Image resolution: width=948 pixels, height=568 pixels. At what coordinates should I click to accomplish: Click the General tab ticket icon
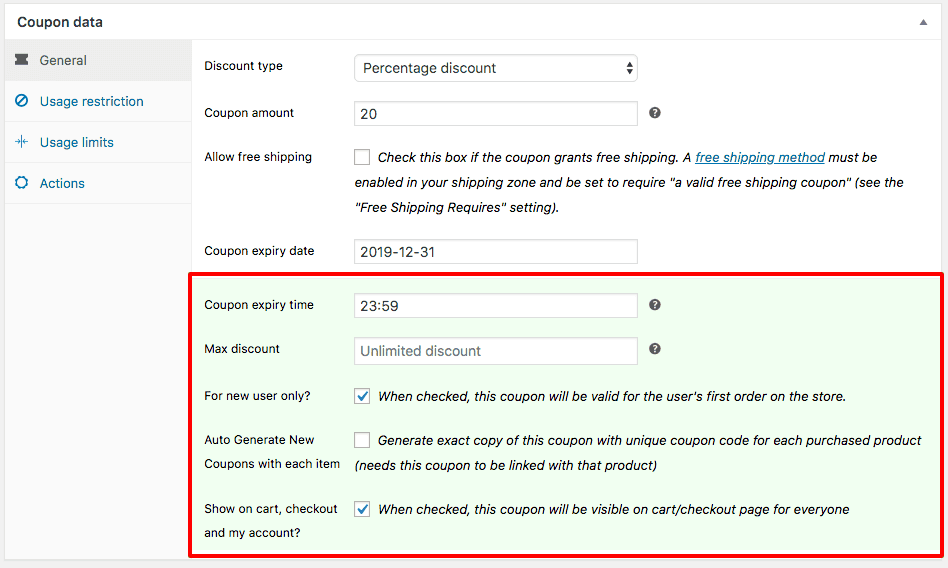click(x=22, y=59)
